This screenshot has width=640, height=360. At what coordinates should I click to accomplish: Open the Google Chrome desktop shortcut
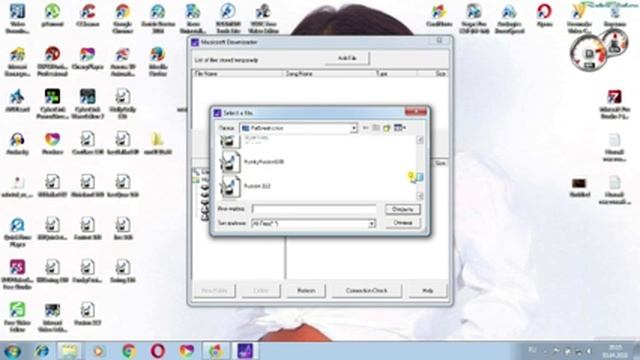coord(122,19)
